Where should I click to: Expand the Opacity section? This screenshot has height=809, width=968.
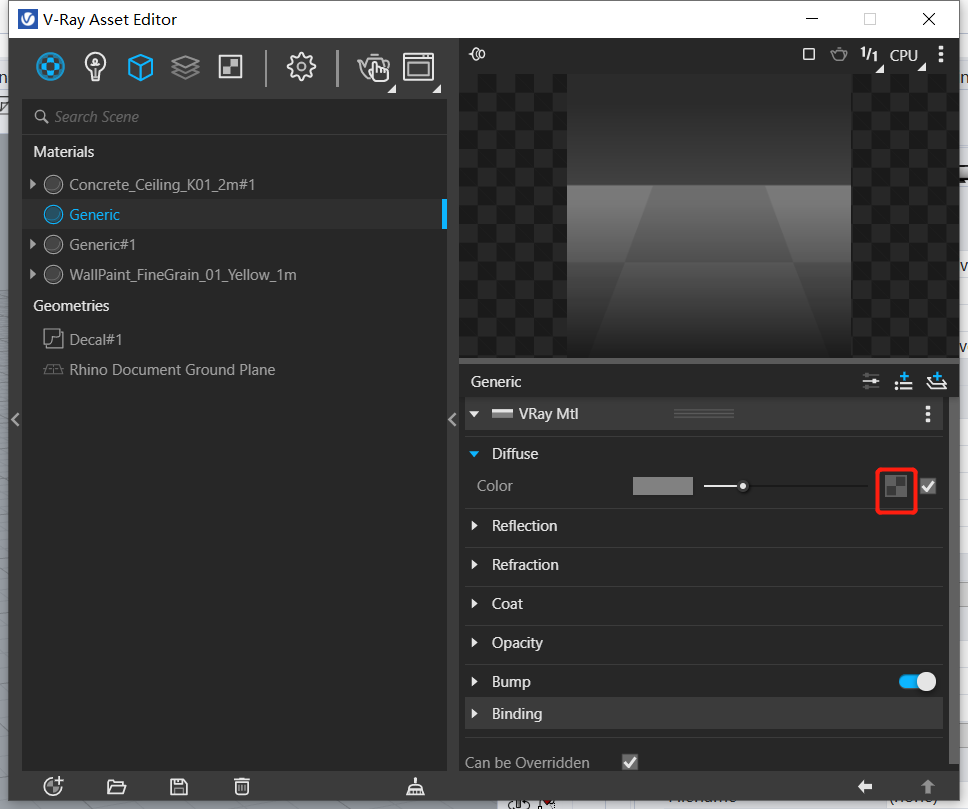pyautogui.click(x=474, y=642)
